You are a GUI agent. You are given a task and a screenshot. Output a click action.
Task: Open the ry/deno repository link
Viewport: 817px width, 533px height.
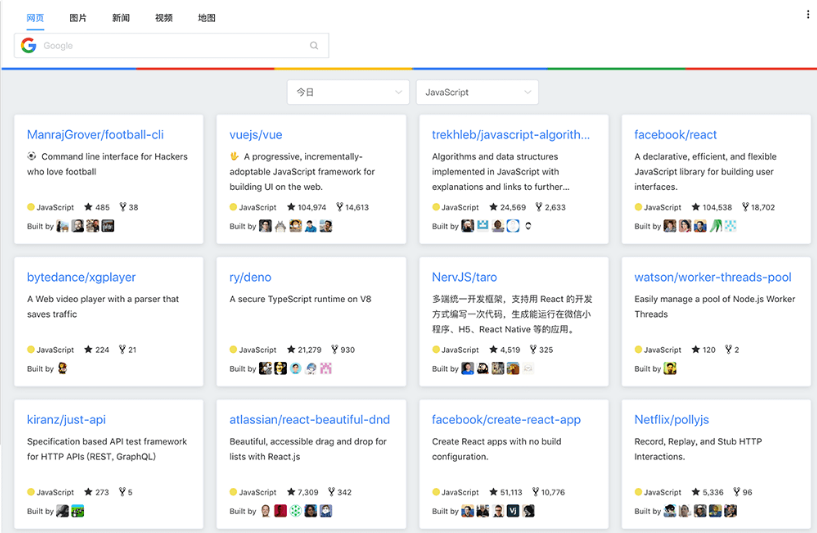250,277
